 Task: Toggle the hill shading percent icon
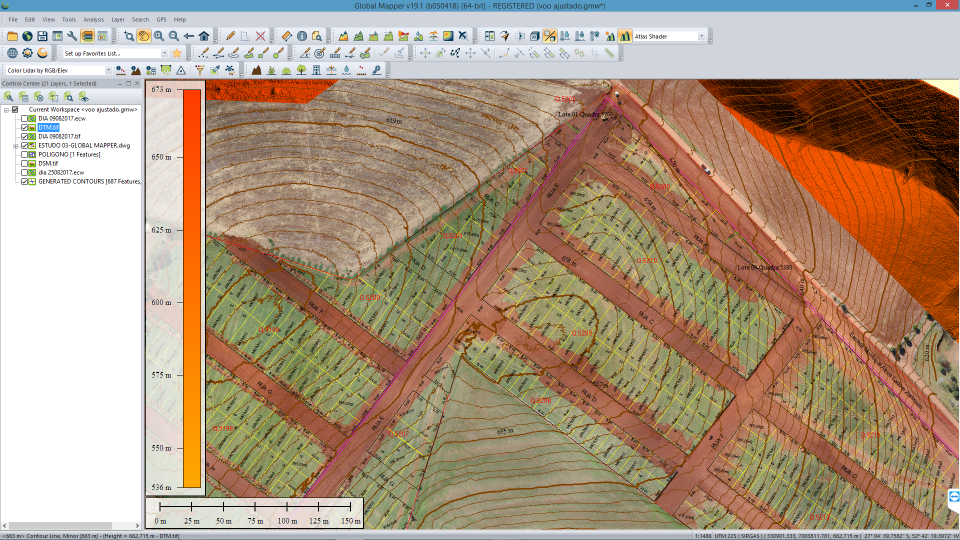click(550, 36)
